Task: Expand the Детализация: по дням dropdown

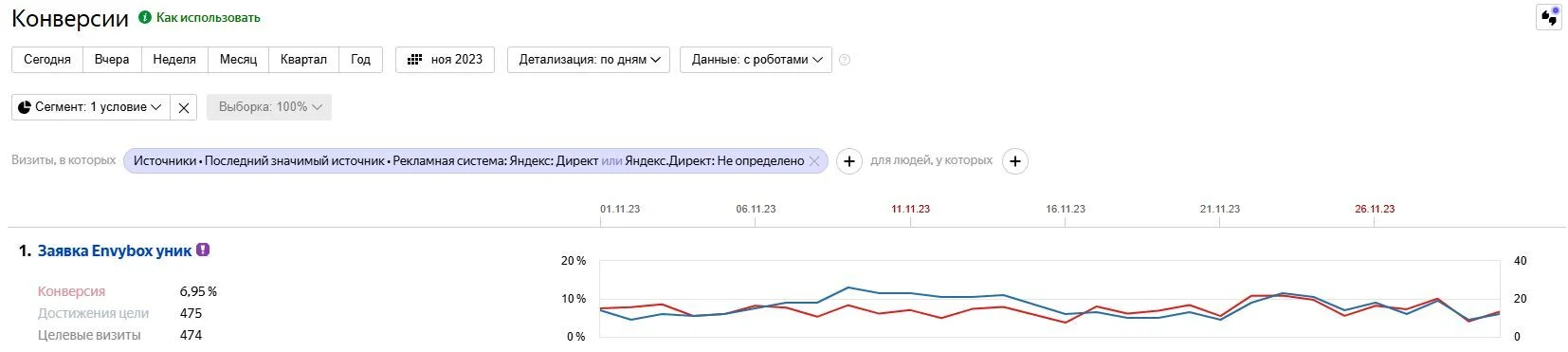Action: pyautogui.click(x=589, y=59)
